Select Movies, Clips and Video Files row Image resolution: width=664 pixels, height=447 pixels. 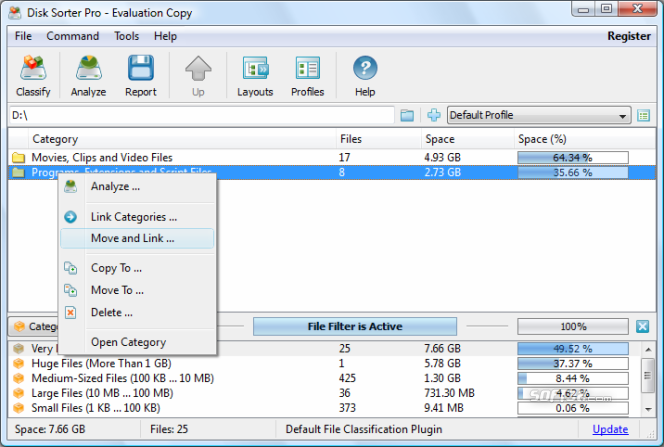[332, 157]
